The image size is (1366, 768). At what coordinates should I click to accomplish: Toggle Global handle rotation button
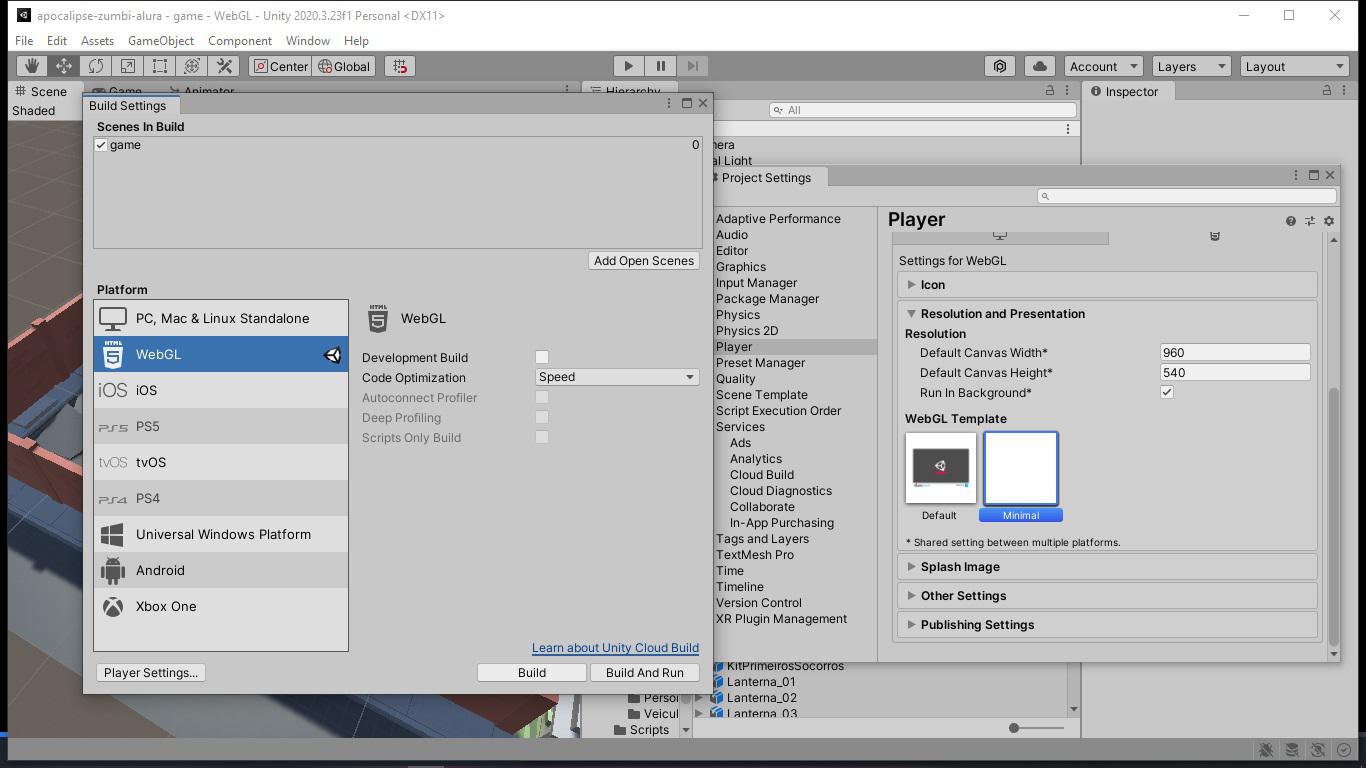click(344, 66)
